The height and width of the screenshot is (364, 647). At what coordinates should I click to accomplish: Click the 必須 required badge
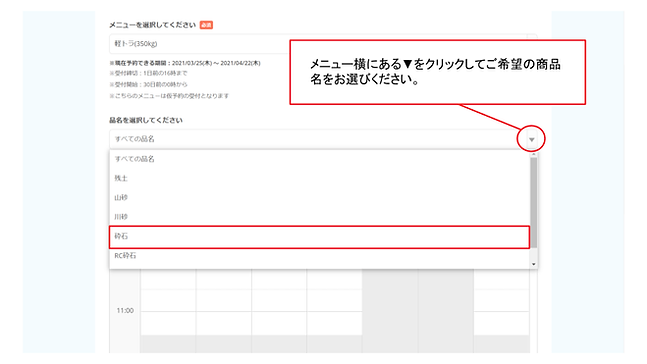point(206,25)
